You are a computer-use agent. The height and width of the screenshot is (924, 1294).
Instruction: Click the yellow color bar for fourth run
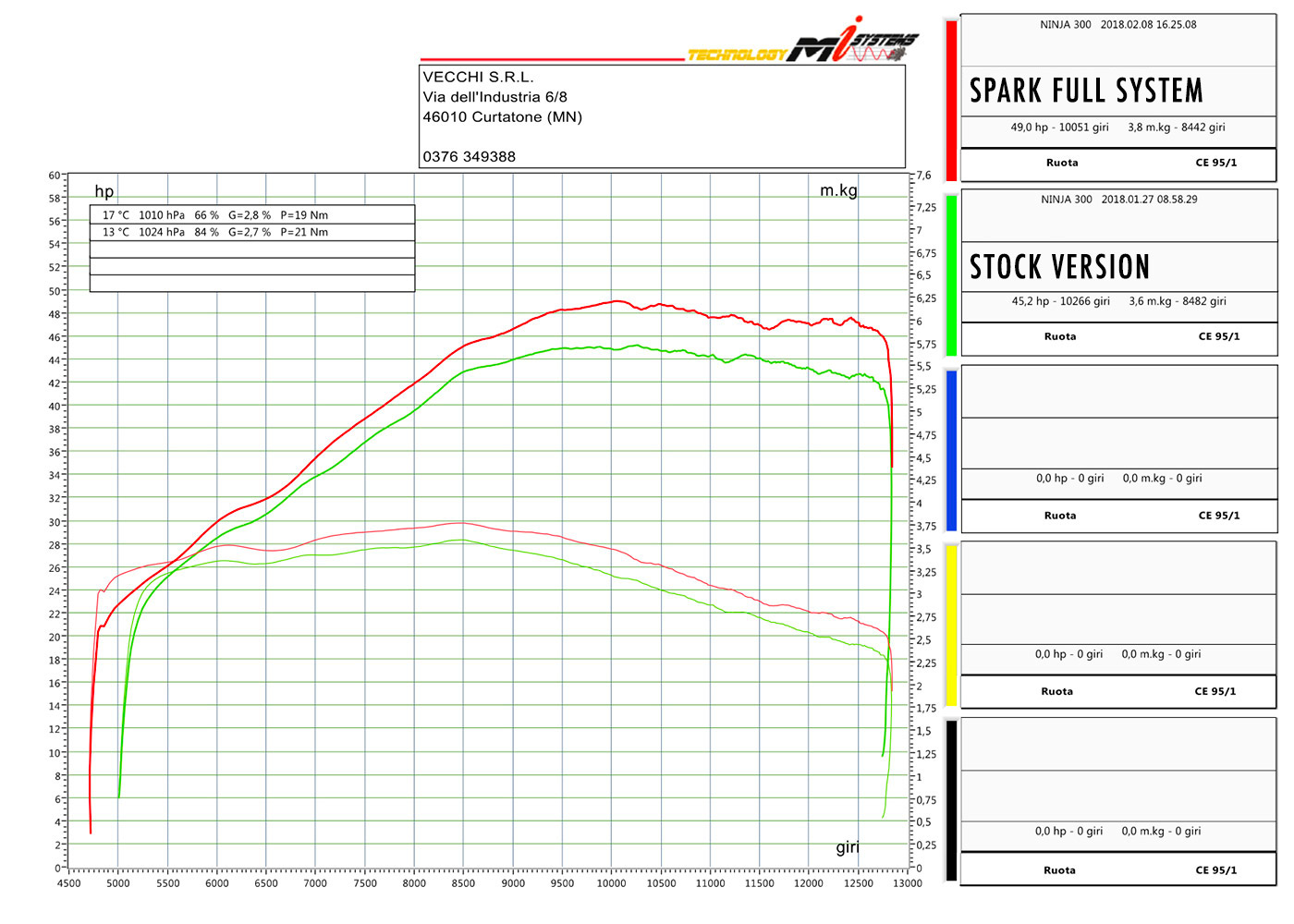pos(951,626)
